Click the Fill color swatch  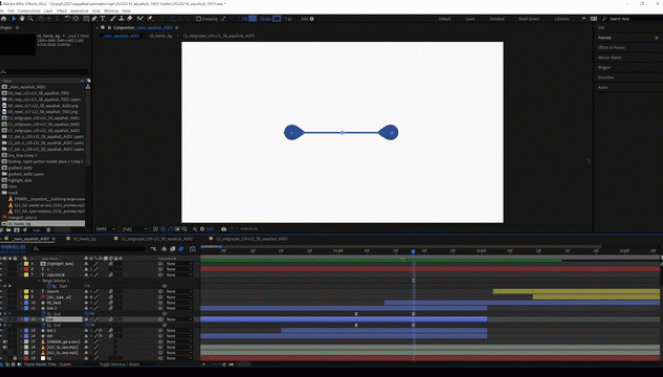coord(253,19)
